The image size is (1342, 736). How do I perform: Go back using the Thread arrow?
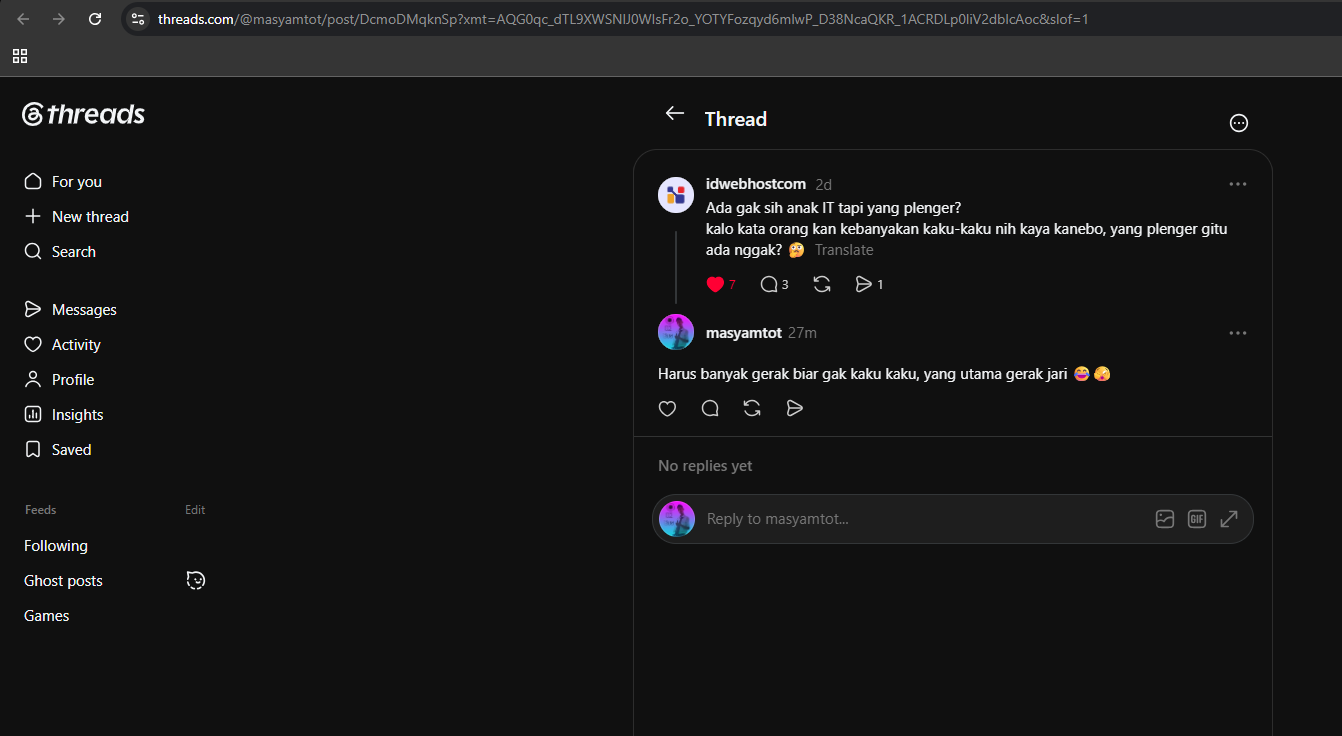coord(675,113)
